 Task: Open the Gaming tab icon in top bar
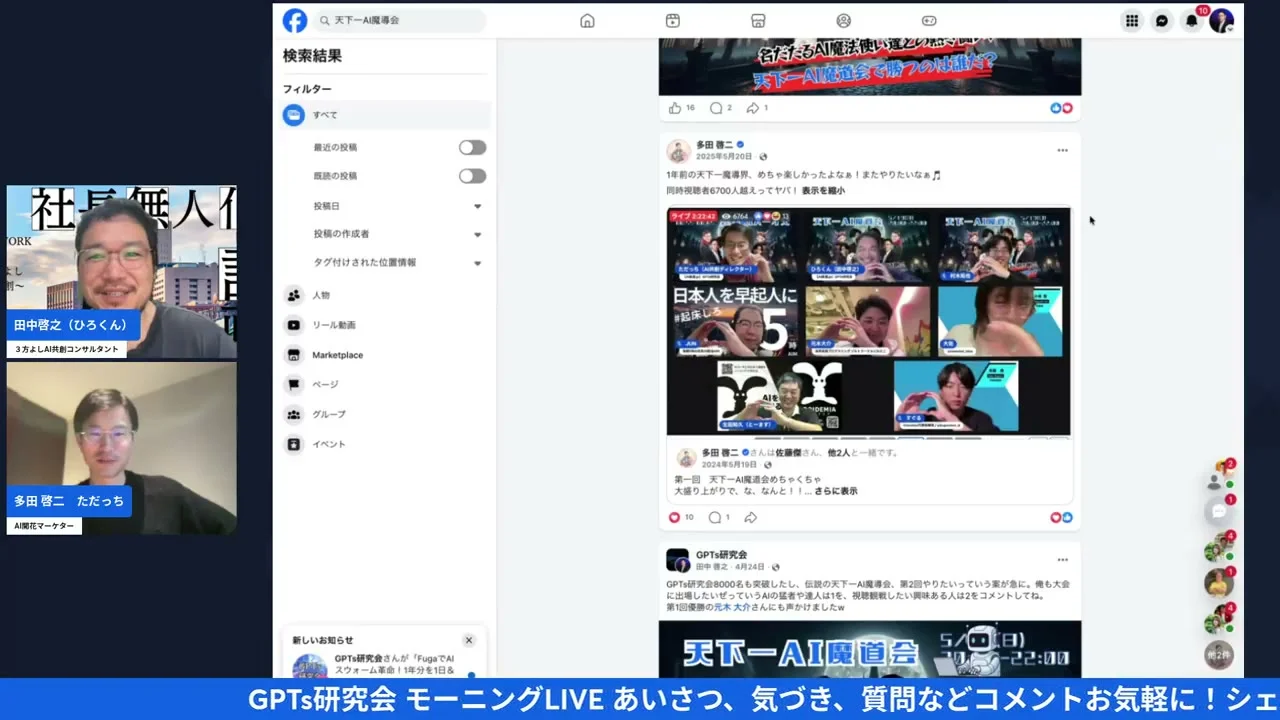[x=929, y=20]
